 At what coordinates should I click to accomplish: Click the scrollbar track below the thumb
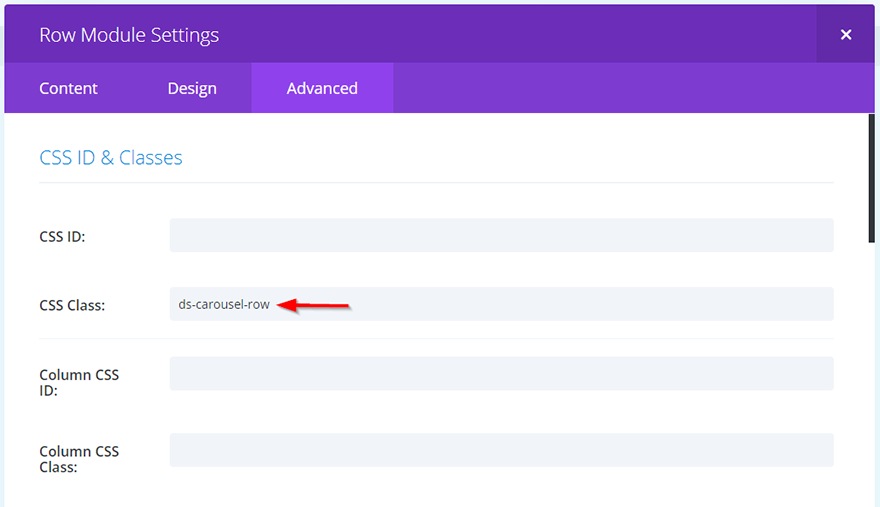(x=871, y=380)
